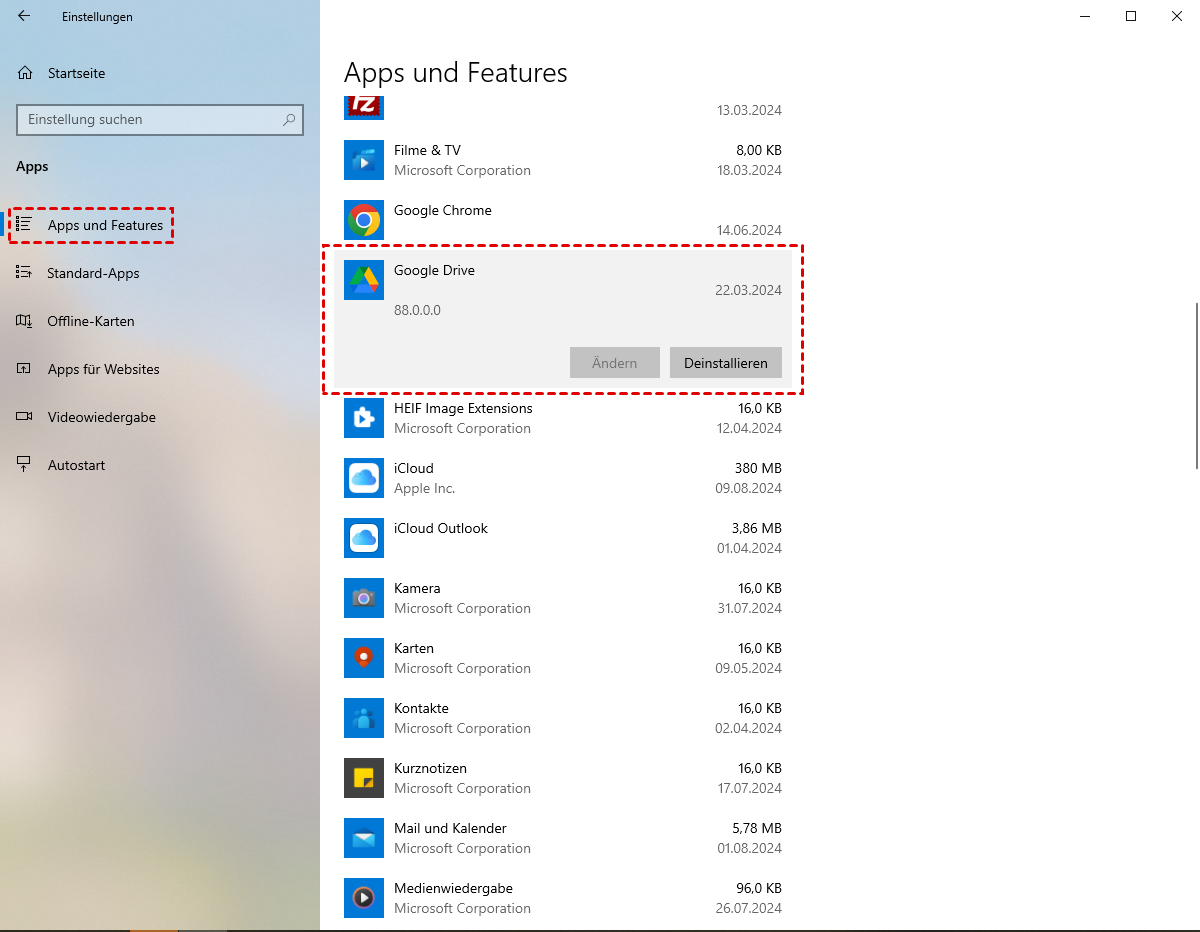Select the Kontakte entry name
This screenshot has width=1200, height=932.
tap(421, 708)
